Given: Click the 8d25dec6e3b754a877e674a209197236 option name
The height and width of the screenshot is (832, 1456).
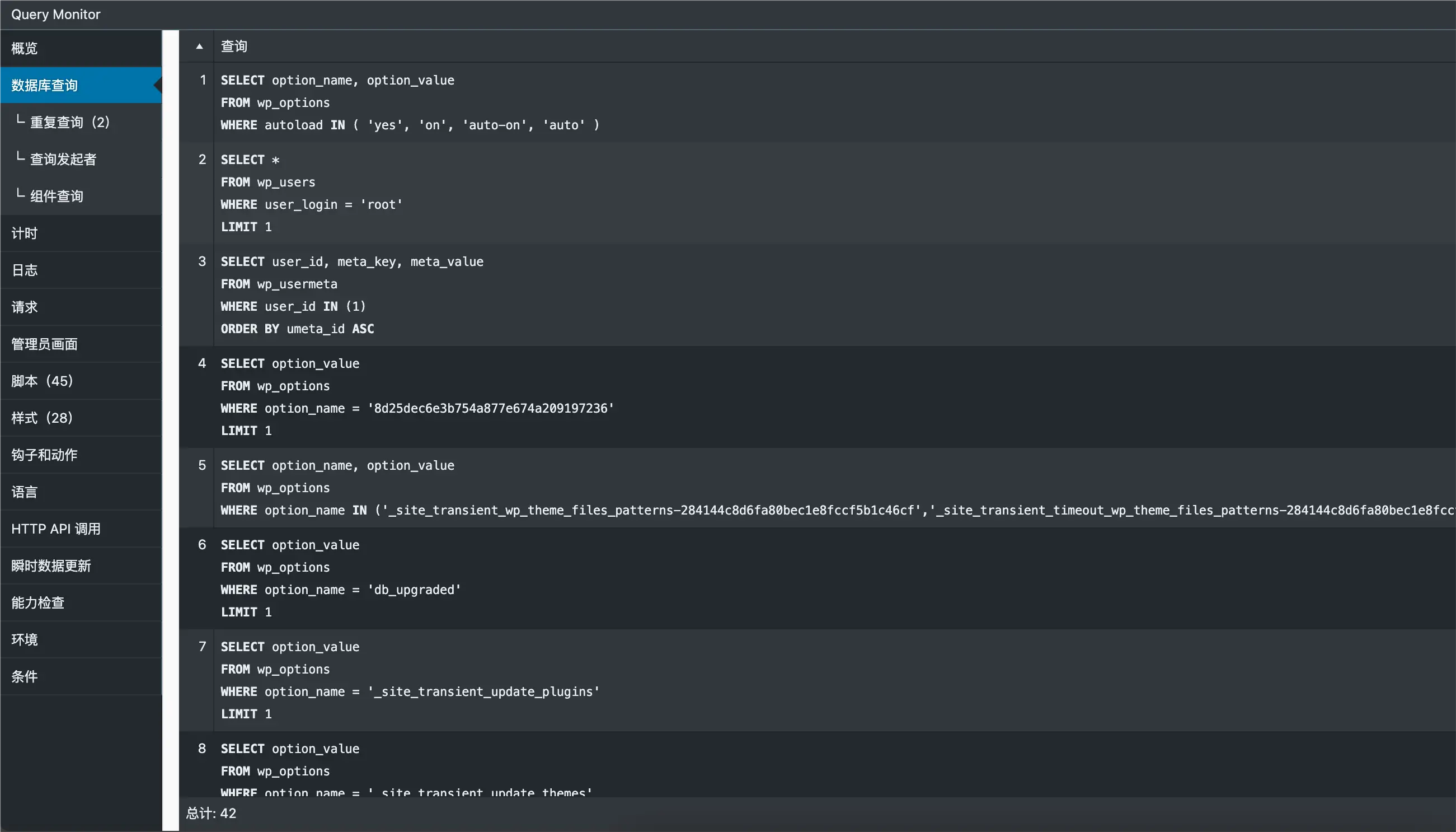Looking at the screenshot, I should click(491, 409).
